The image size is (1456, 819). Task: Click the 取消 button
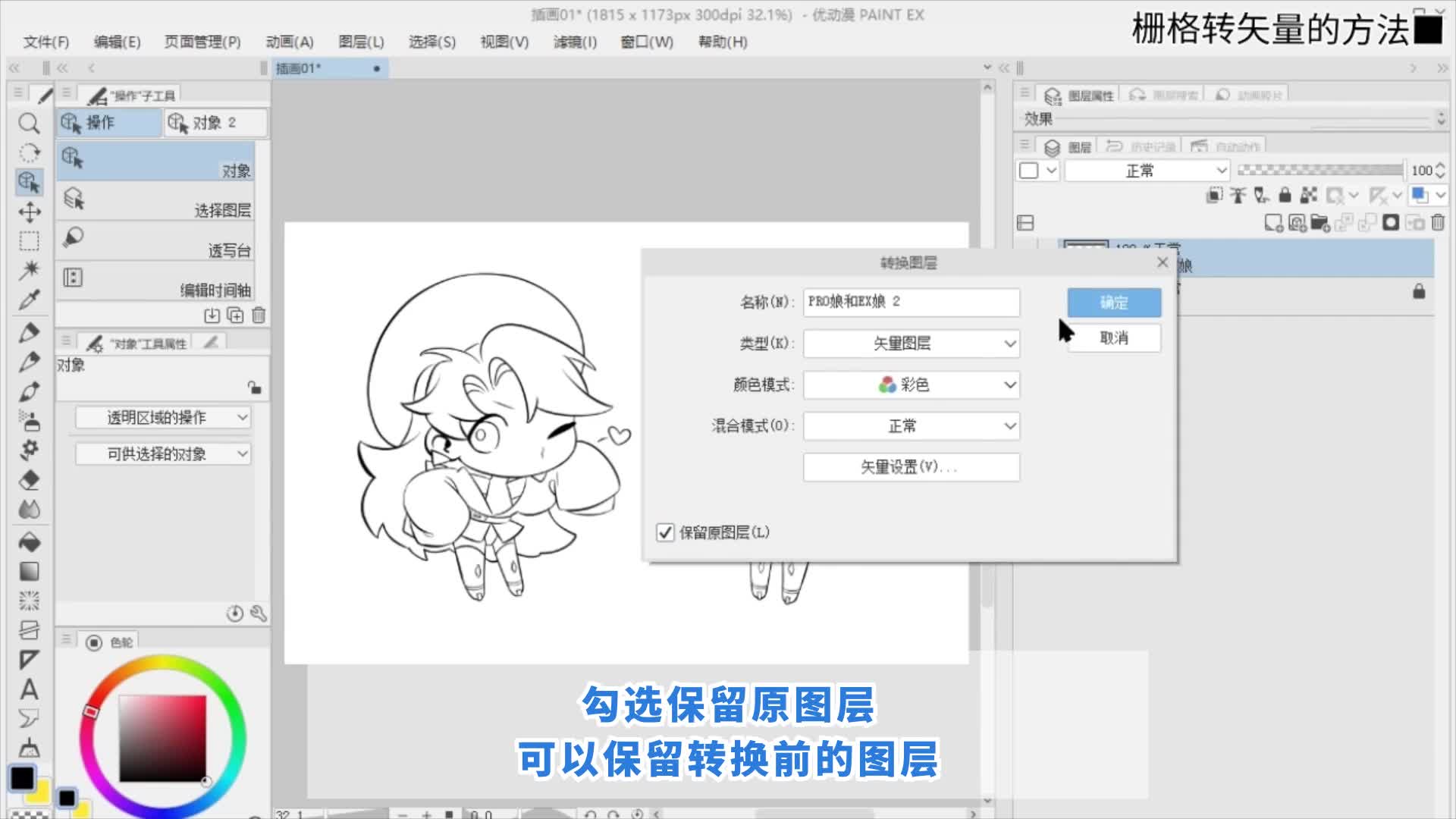tap(1114, 337)
